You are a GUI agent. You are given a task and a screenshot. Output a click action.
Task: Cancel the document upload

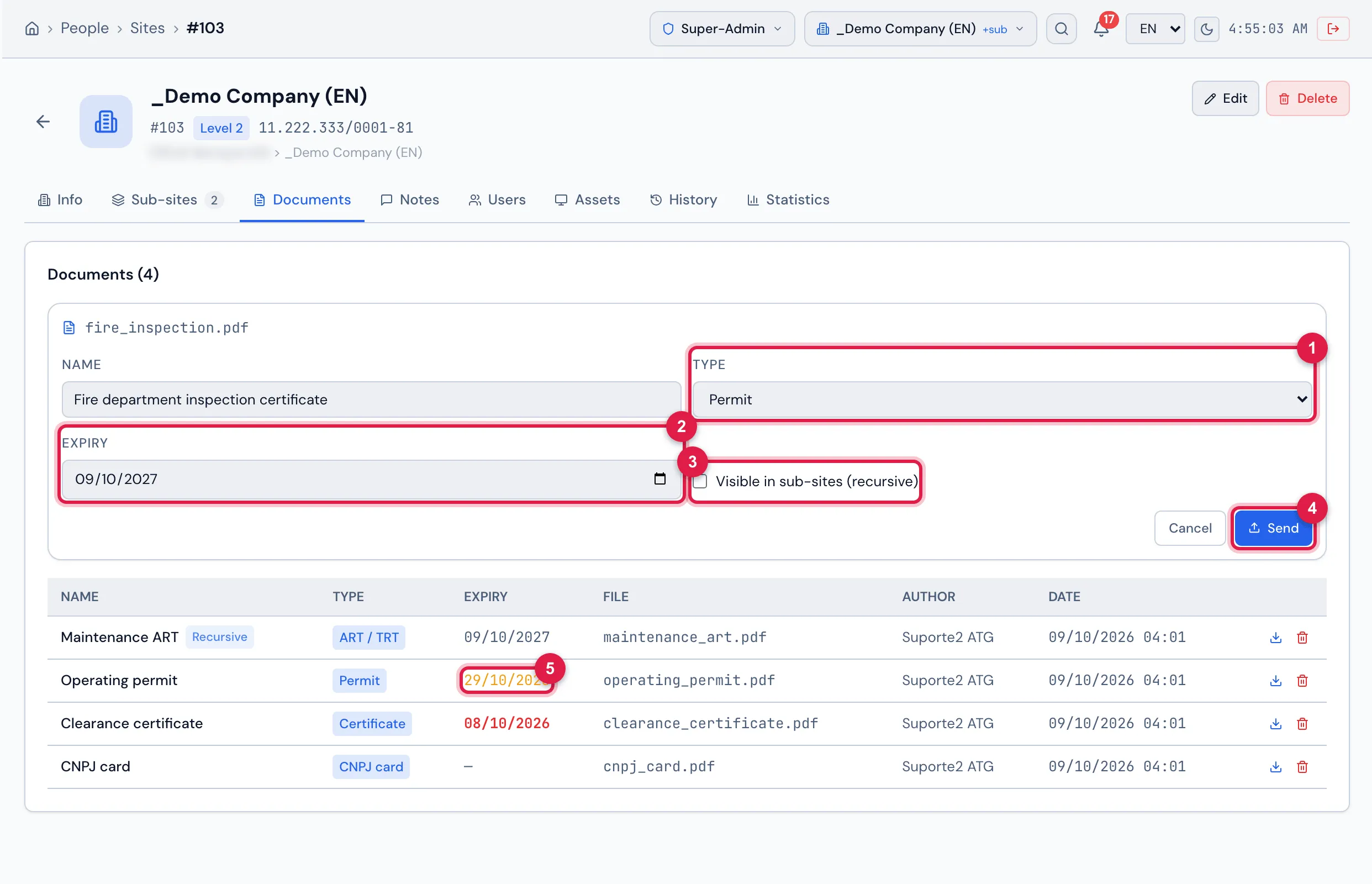tap(1190, 528)
